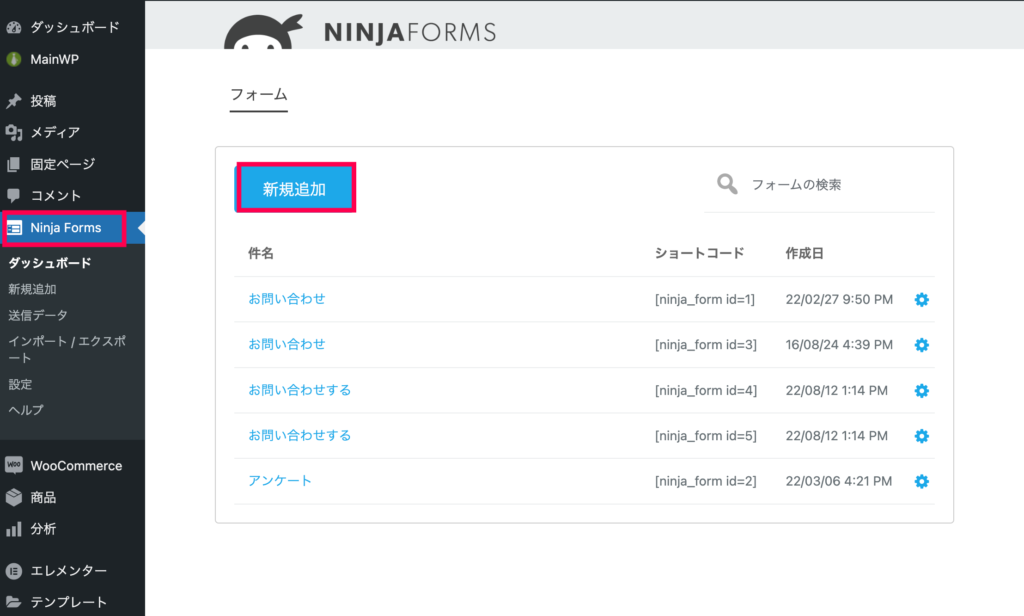Click the bar chart icon beside 分析

tap(14, 529)
